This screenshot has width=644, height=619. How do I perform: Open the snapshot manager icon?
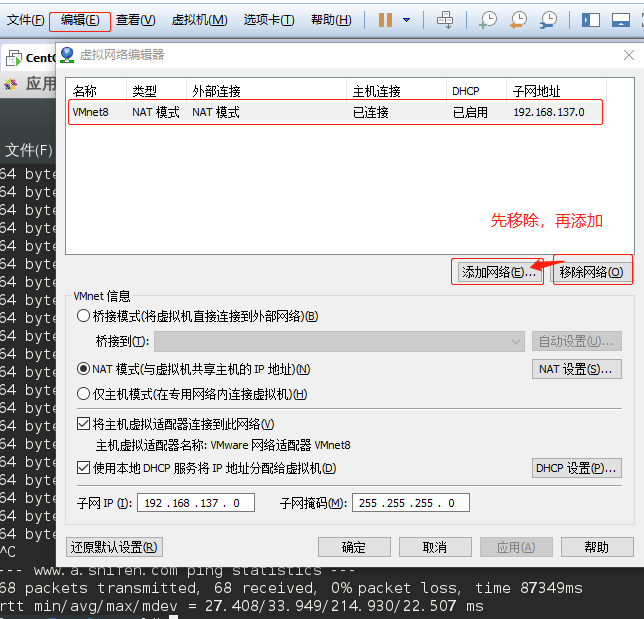548,20
